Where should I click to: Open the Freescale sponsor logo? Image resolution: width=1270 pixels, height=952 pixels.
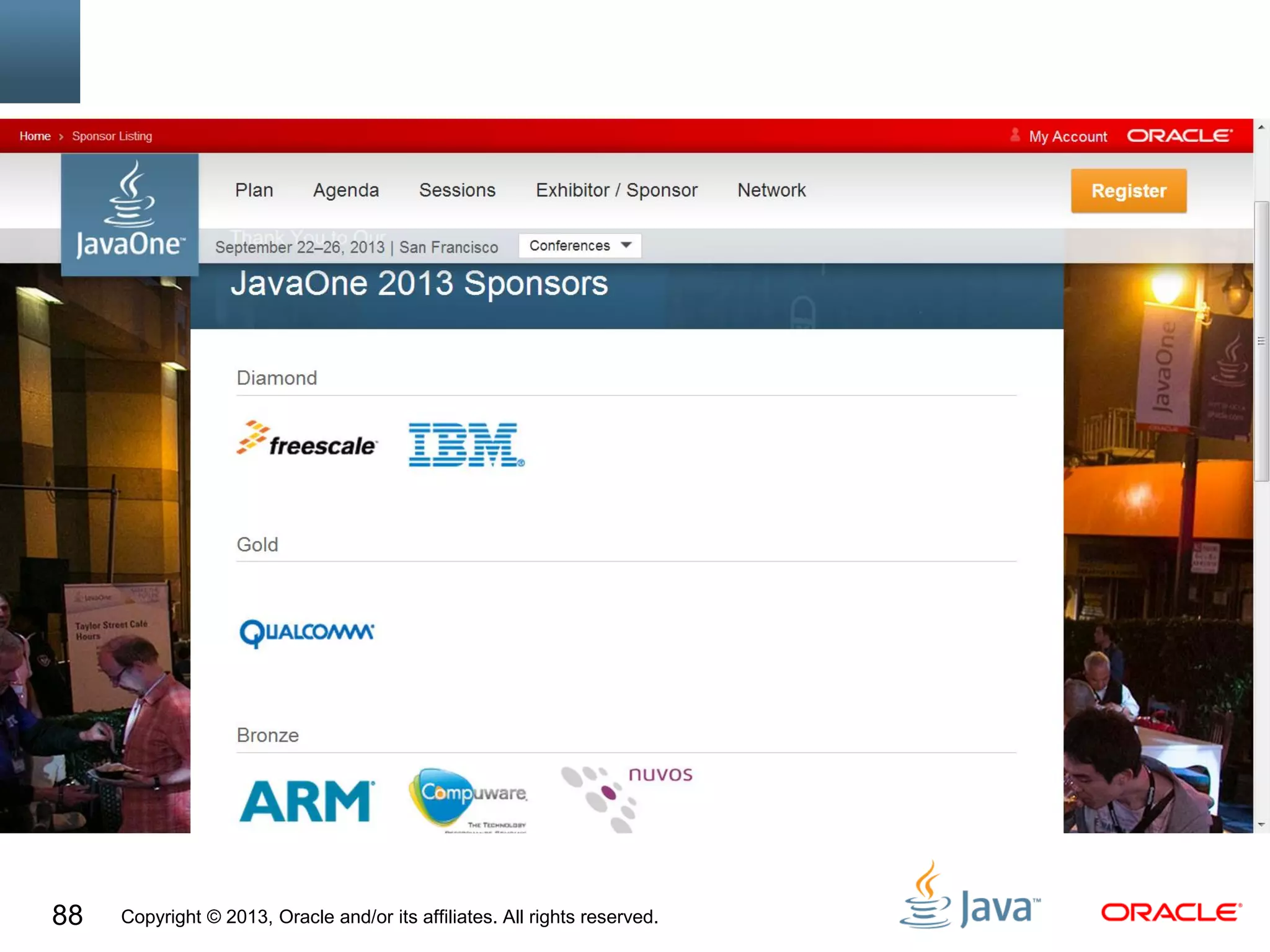click(307, 438)
